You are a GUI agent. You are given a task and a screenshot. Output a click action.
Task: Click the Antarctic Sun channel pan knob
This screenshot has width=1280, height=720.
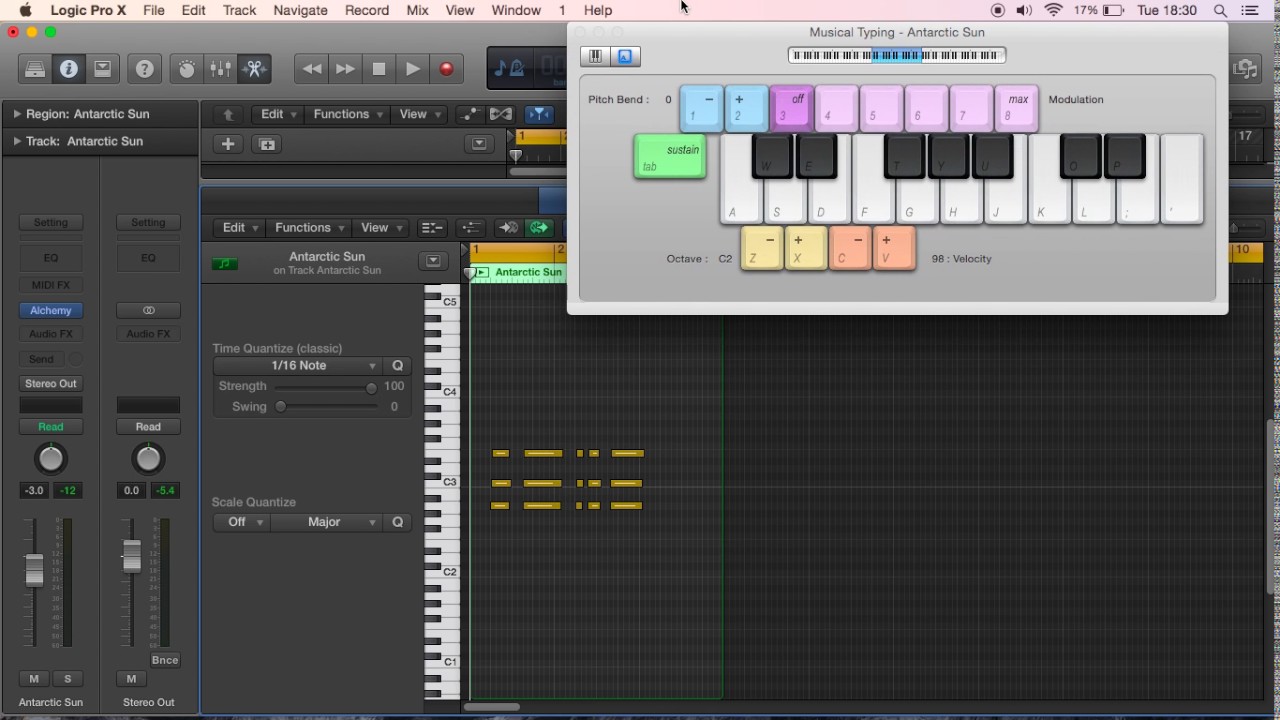click(51, 459)
